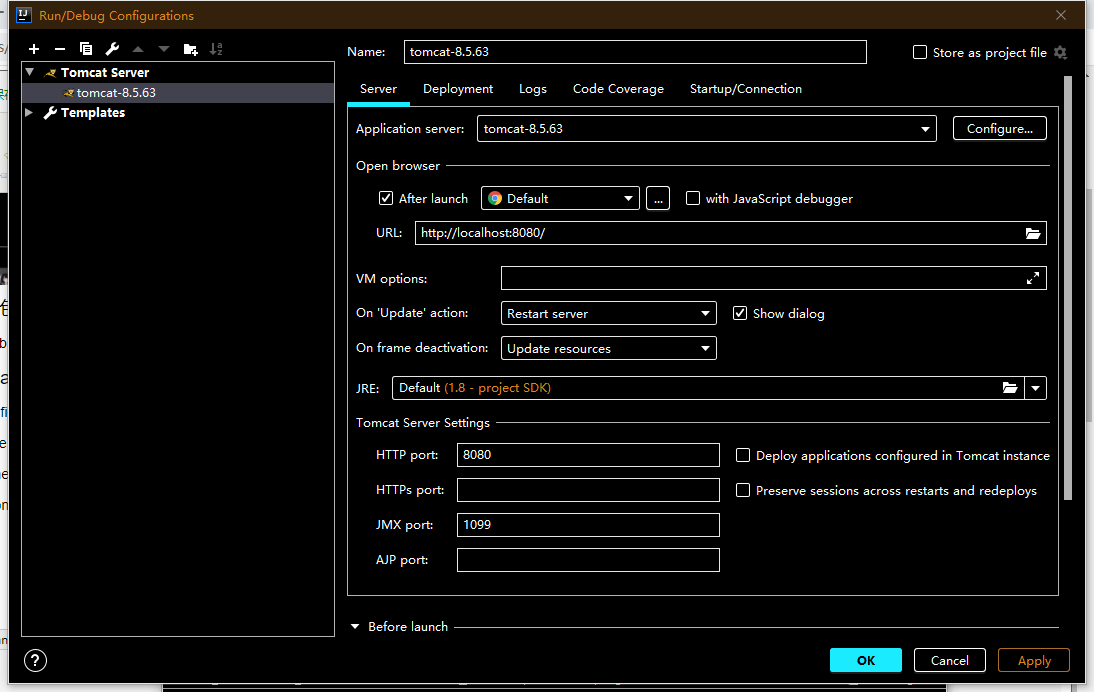Sort configurations alphabetically
Screen dimensions: 1094x692
pos(216,49)
